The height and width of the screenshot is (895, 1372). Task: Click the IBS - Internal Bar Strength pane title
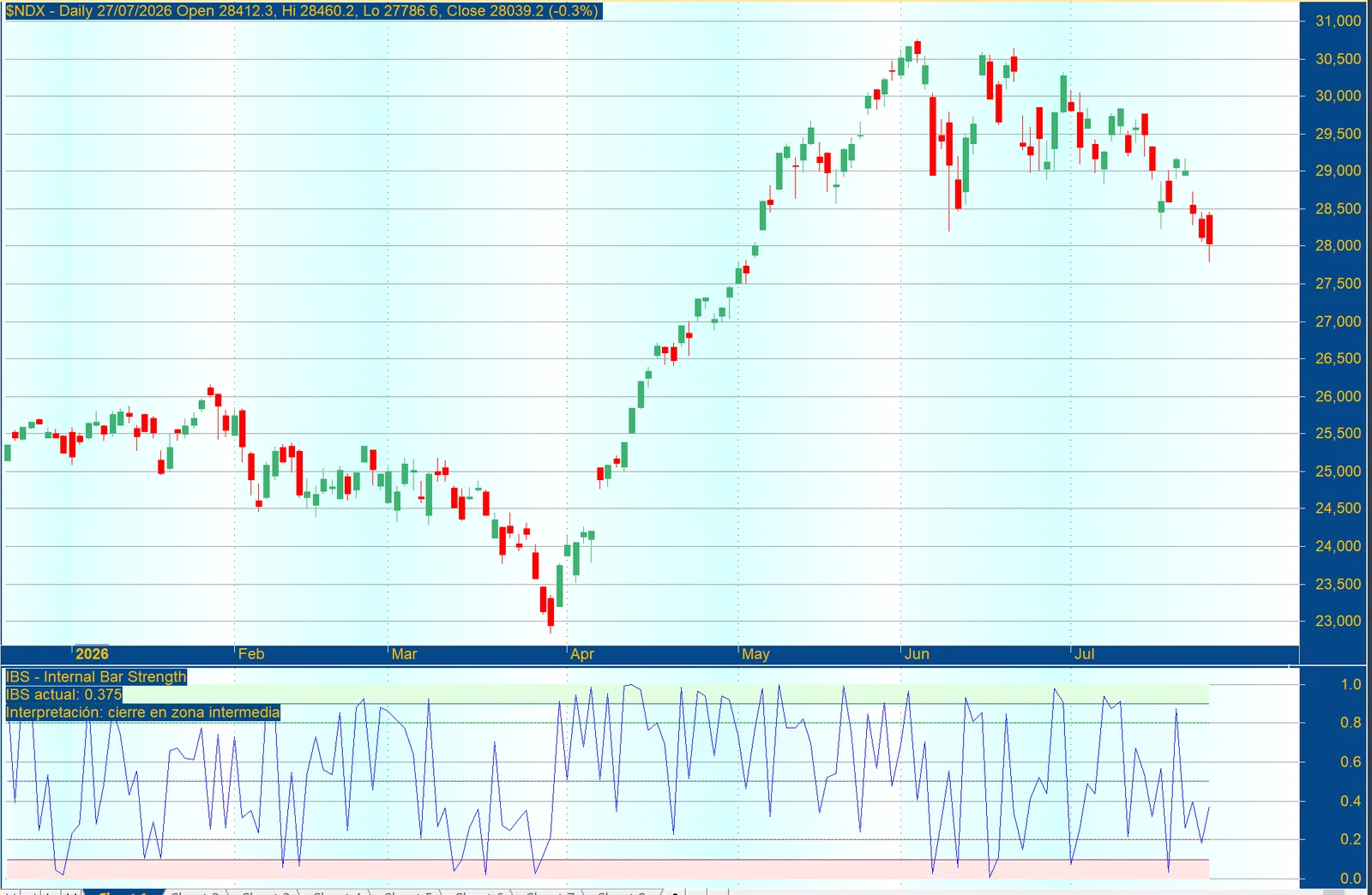(96, 676)
